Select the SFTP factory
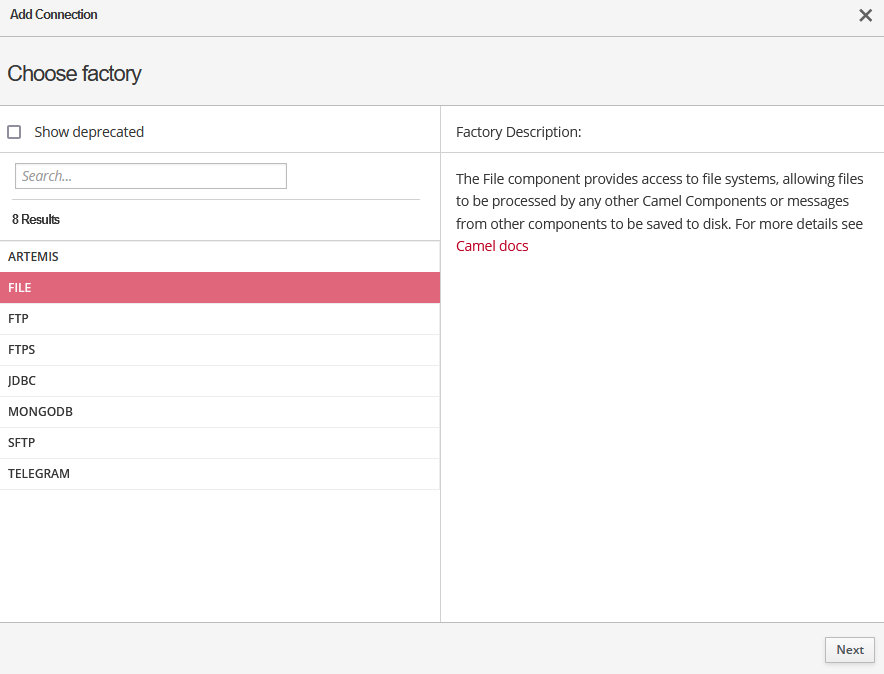Viewport: 884px width, 674px height. [22, 442]
